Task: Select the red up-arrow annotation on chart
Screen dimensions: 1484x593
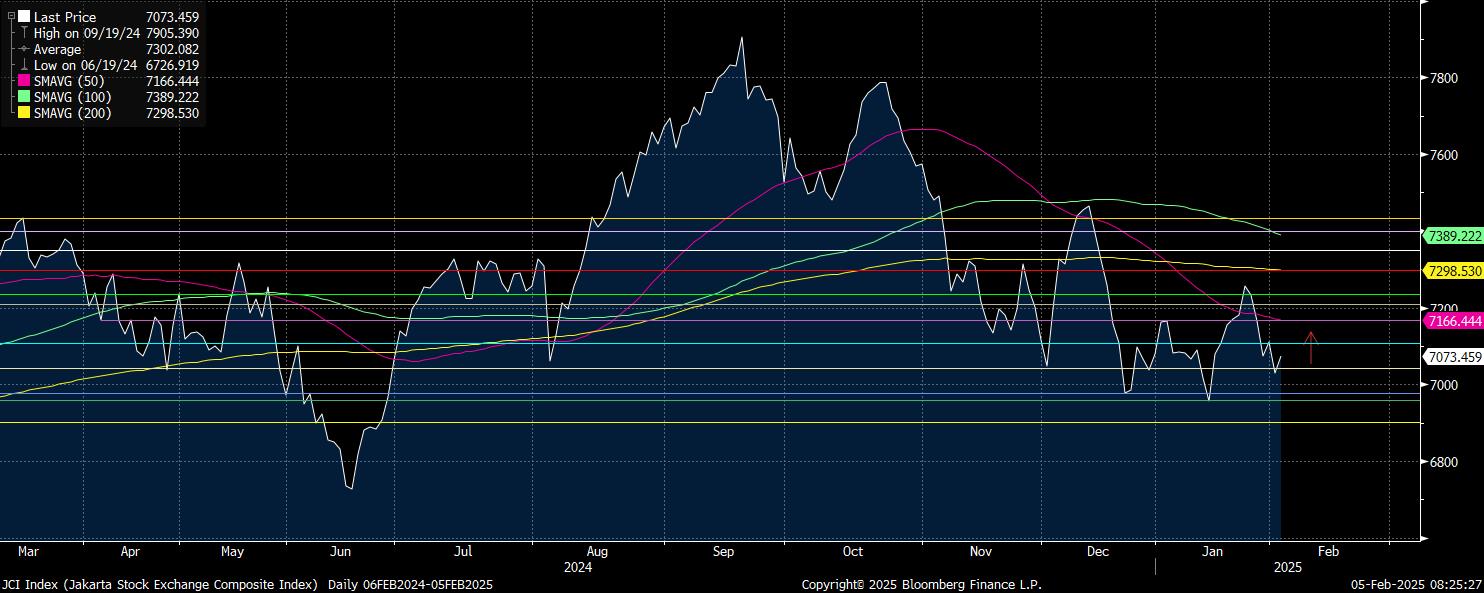Action: 1311,347
